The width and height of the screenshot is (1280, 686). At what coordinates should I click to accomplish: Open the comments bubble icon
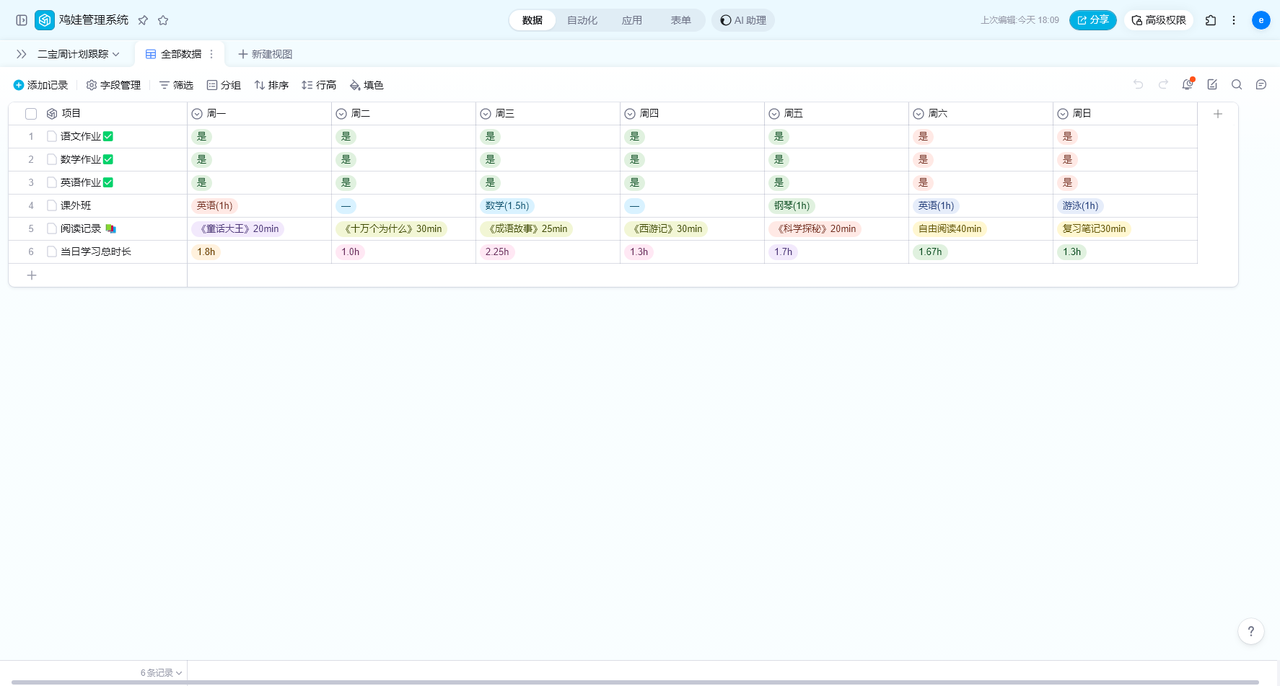point(1261,85)
